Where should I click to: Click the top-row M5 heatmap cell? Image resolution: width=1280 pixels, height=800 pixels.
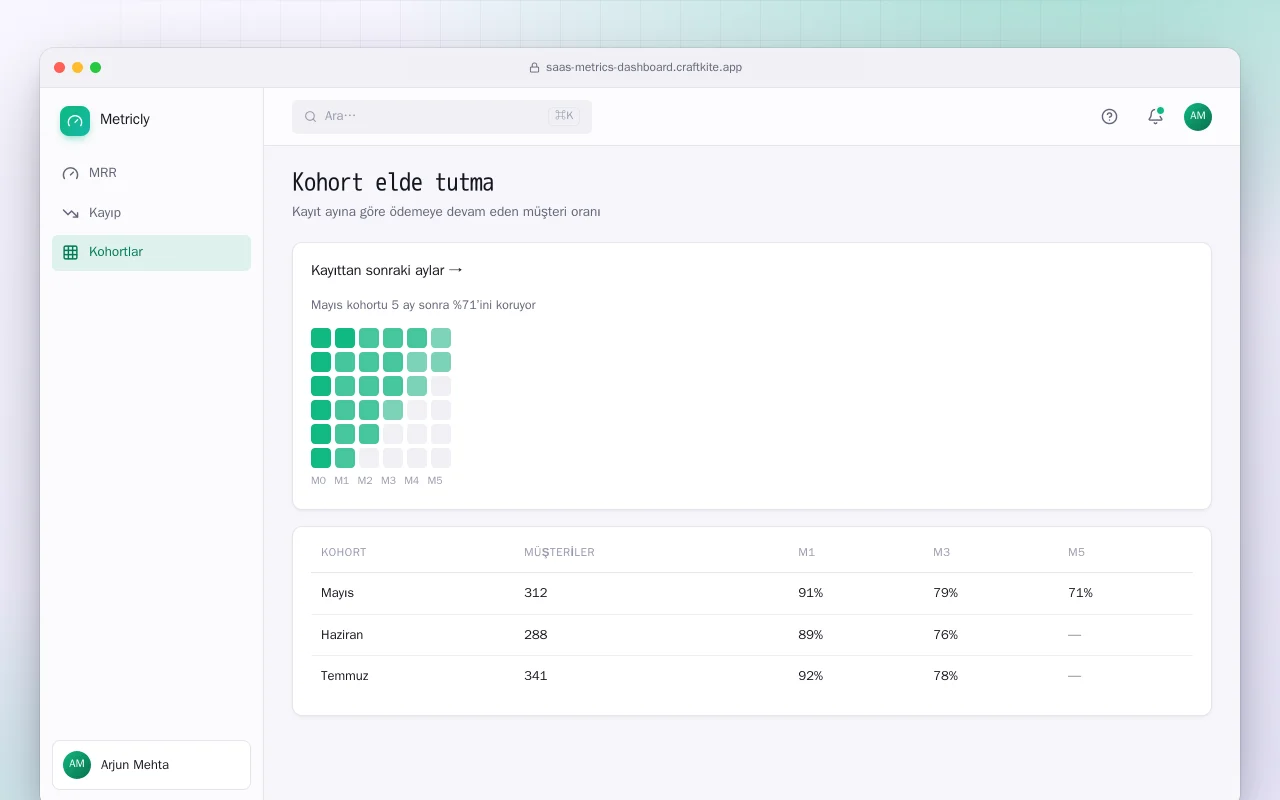441,338
